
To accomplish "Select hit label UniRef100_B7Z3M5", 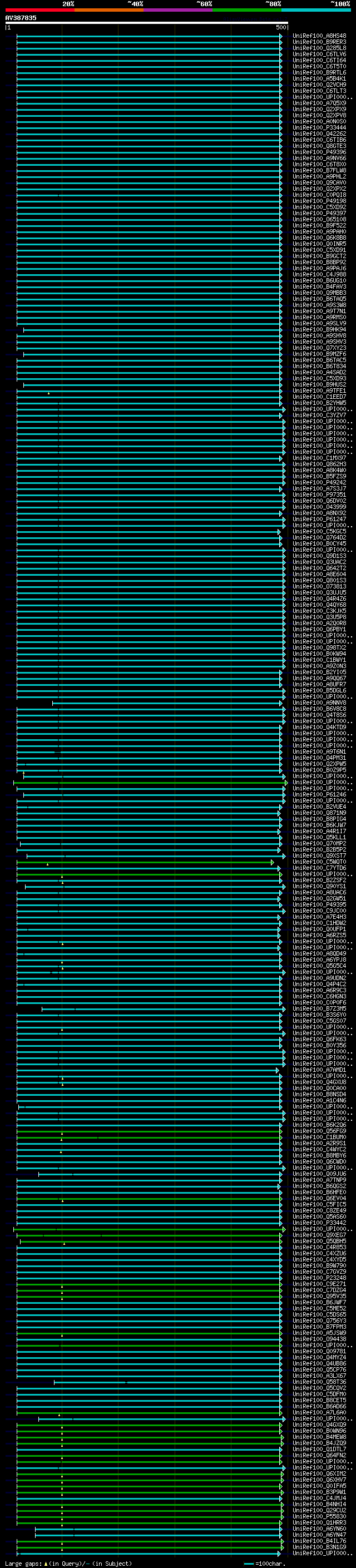I will point(319,1009).
